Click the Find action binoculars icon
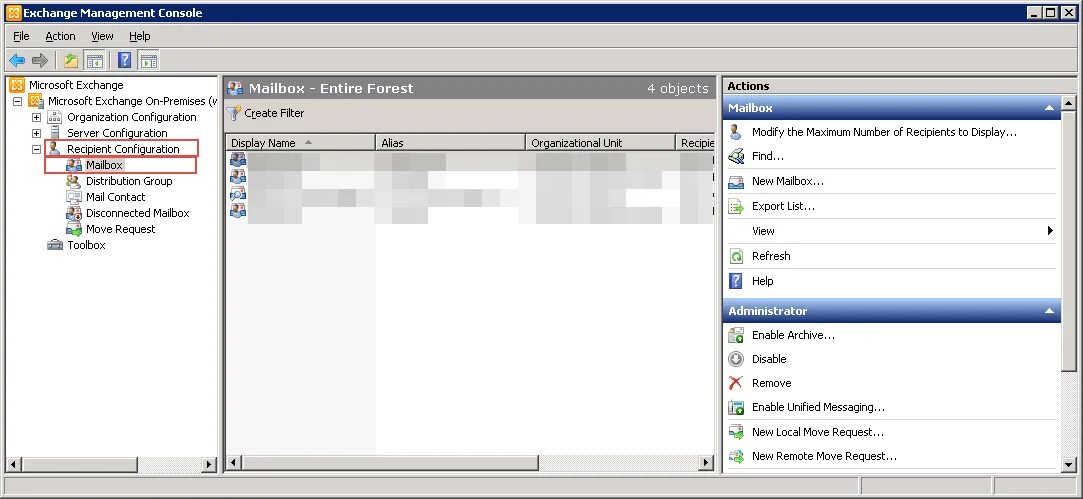The width and height of the screenshot is (1083, 499). (736, 156)
